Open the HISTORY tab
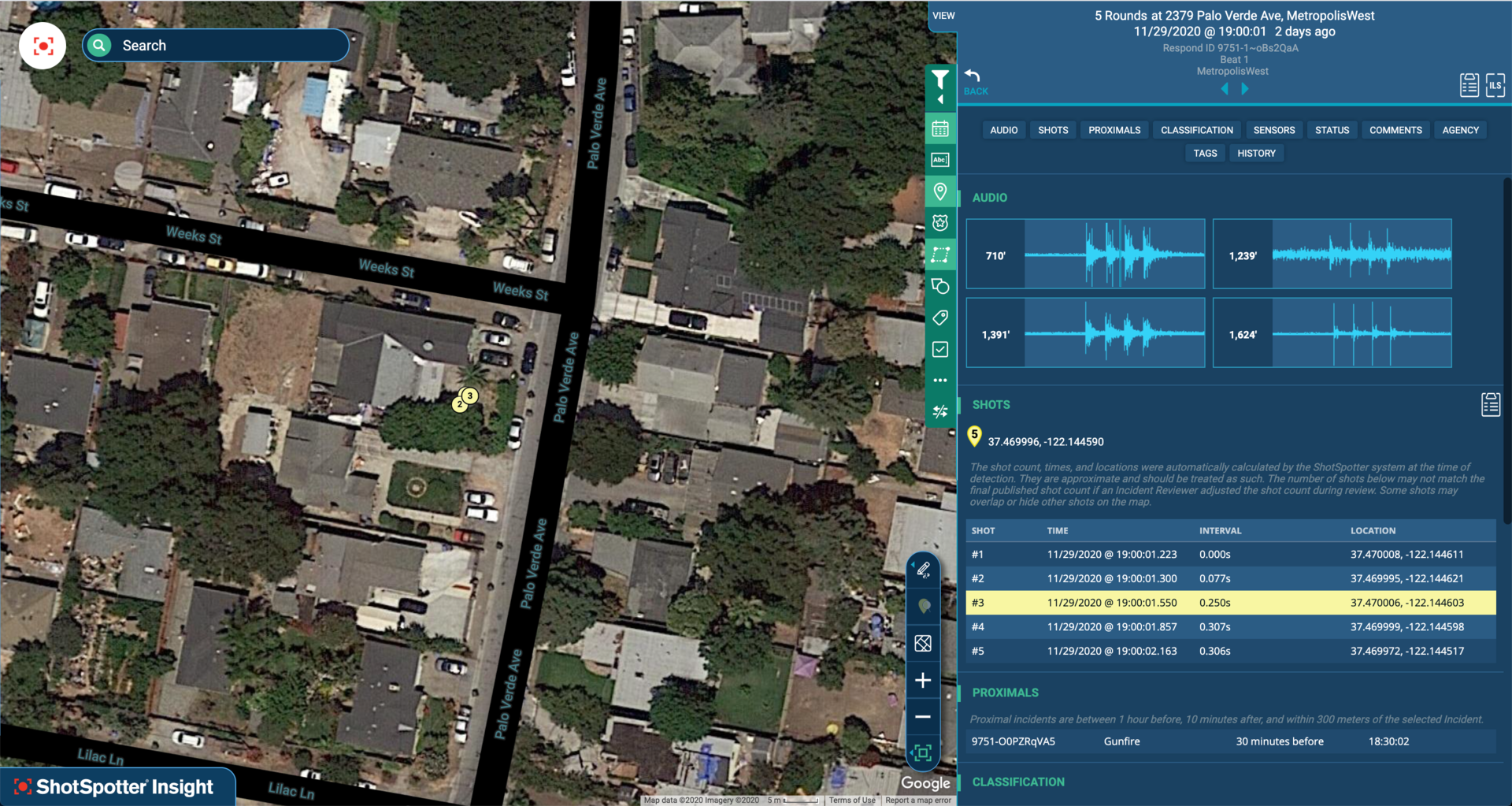Viewport: 1512px width, 806px height. pos(1256,153)
